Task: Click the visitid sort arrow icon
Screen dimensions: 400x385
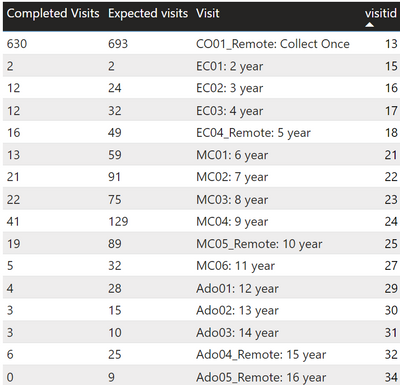Action: (x=369, y=25)
